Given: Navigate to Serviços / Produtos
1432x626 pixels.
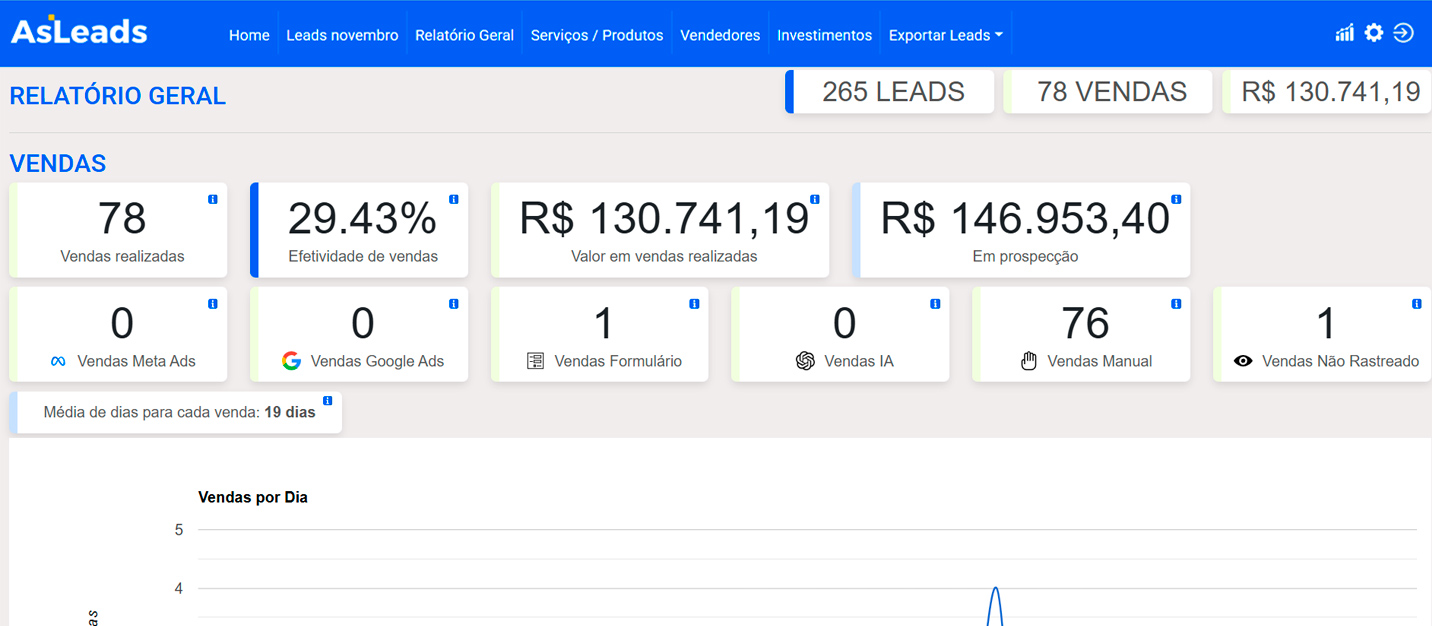Looking at the screenshot, I should (596, 35).
